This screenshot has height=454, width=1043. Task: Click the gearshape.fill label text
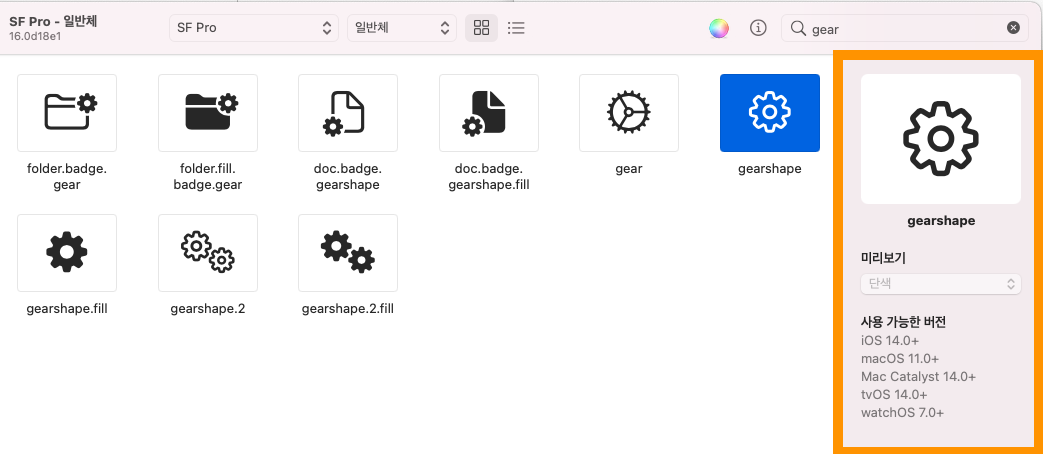tap(67, 309)
